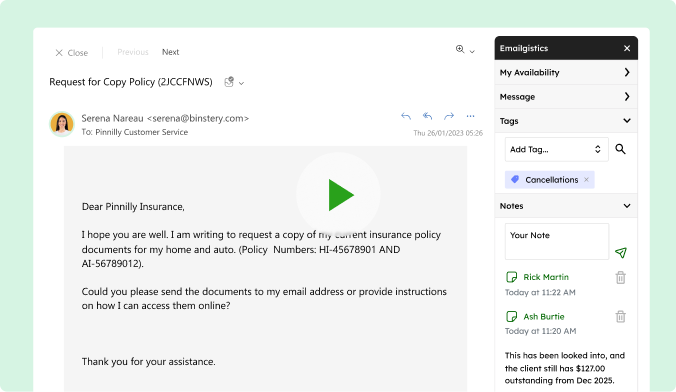Screen dimensions: 676x392
Task: Click the 'Dear Pinnilly Insurance,' greeting line
Action: (133, 207)
